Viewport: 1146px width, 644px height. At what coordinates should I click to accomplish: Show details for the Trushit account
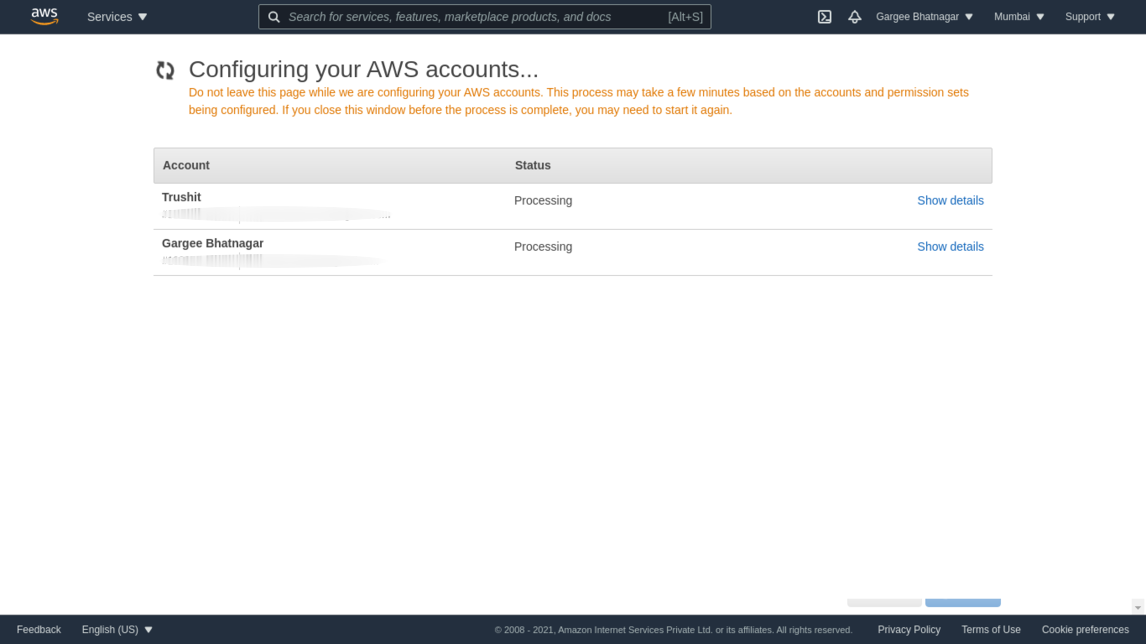[x=950, y=201]
